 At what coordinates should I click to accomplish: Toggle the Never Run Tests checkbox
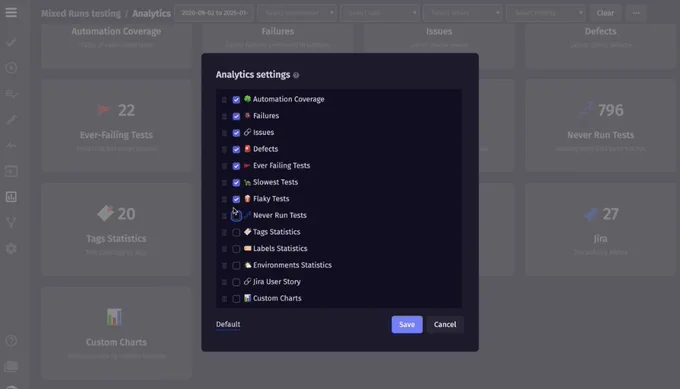(236, 216)
